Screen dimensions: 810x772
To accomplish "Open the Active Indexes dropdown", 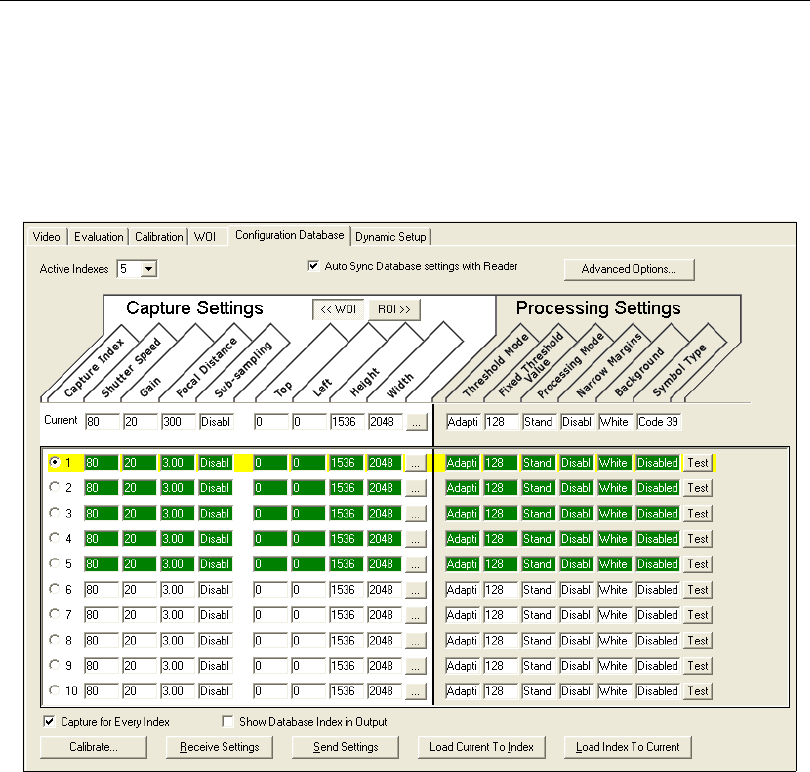I will click(148, 269).
